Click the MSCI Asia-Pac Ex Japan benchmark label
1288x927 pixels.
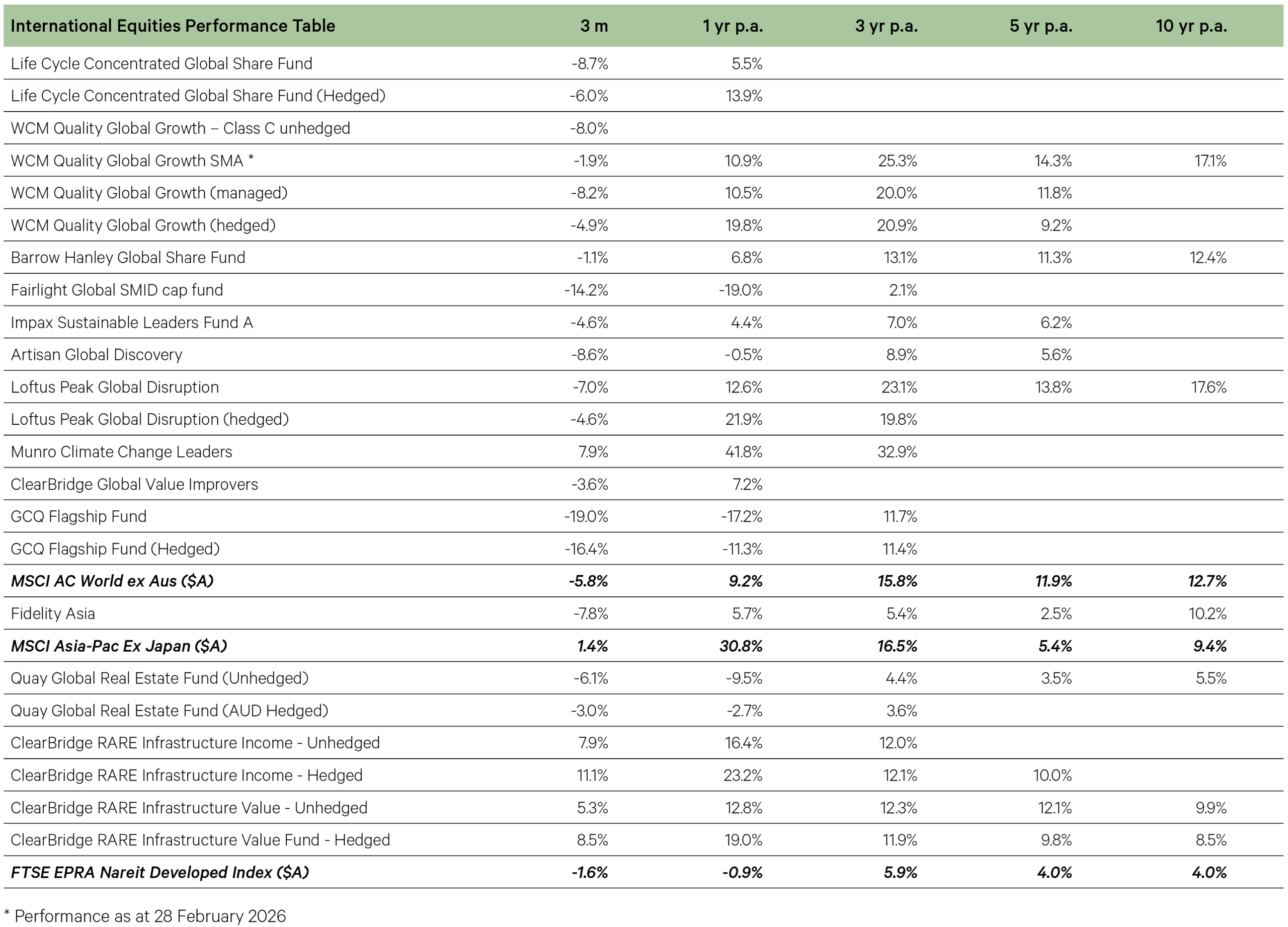pyautogui.click(x=119, y=646)
